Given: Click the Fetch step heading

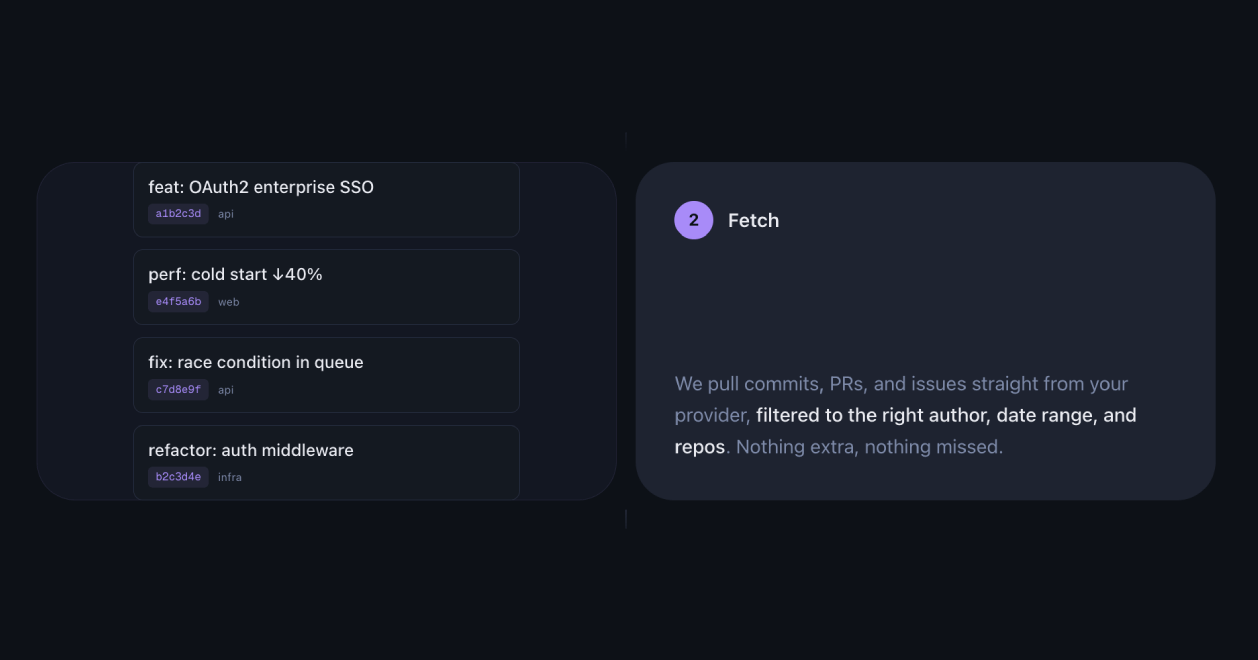Looking at the screenshot, I should [753, 220].
